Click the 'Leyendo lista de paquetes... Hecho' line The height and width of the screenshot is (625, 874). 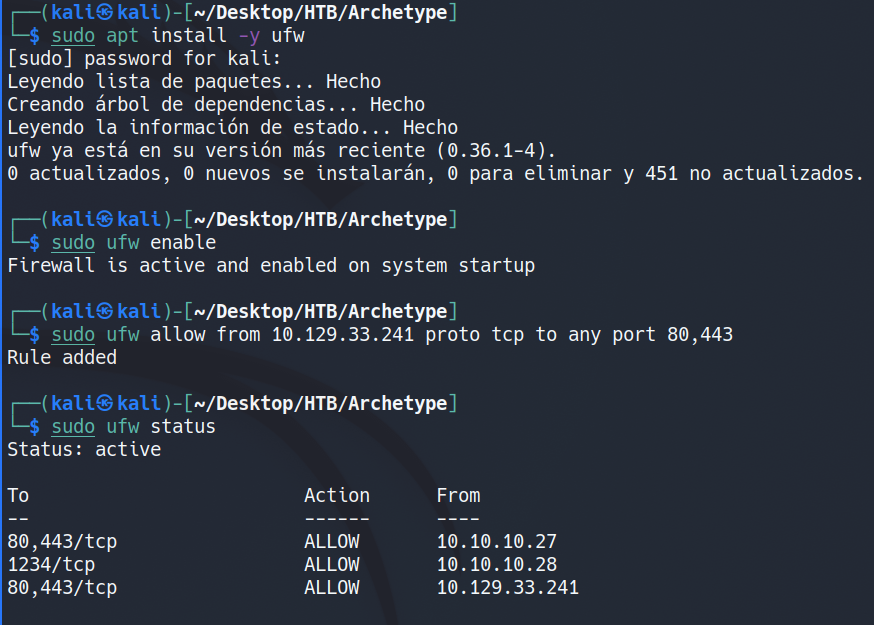point(194,82)
